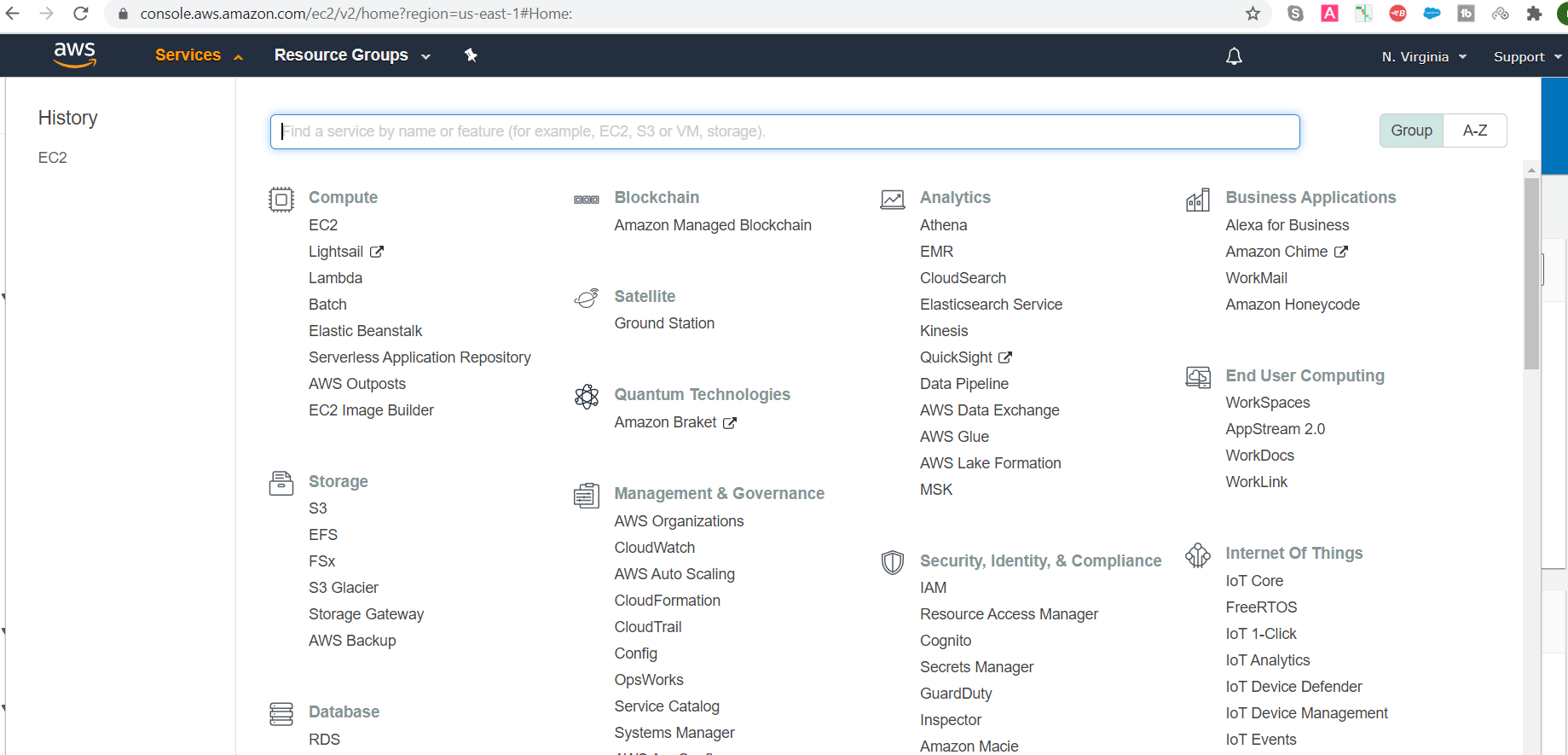Collapse the Services menu
This screenshot has width=1568, height=755.
[198, 55]
